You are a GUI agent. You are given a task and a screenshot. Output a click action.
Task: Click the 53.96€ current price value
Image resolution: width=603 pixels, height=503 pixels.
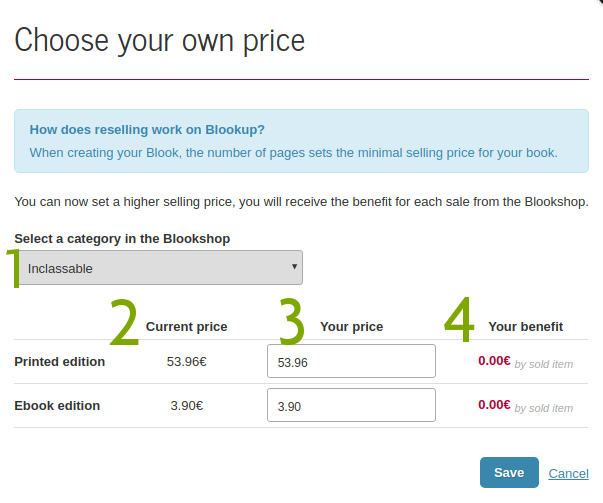pyautogui.click(x=187, y=361)
